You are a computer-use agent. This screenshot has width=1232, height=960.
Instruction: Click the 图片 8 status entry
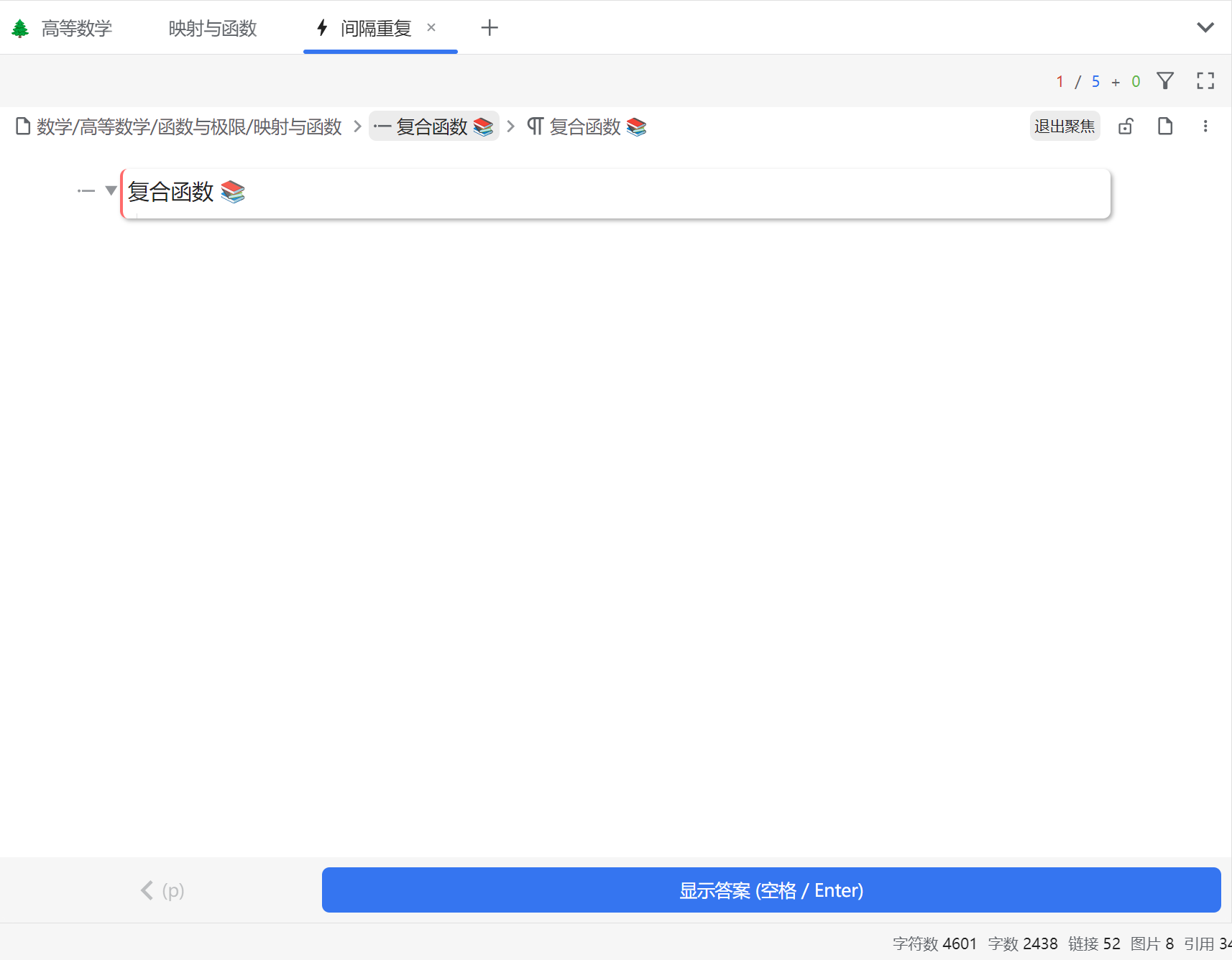[1151, 943]
